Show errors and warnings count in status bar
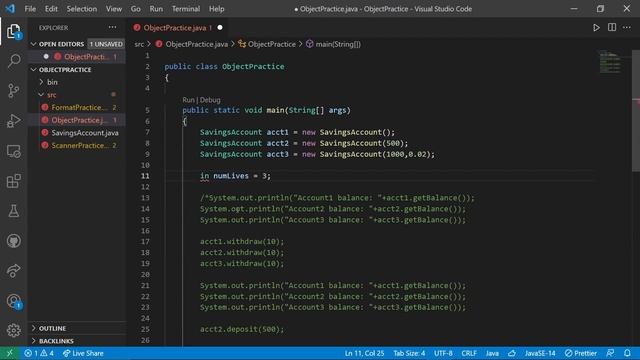The width and height of the screenshot is (640, 360). tap(39, 353)
